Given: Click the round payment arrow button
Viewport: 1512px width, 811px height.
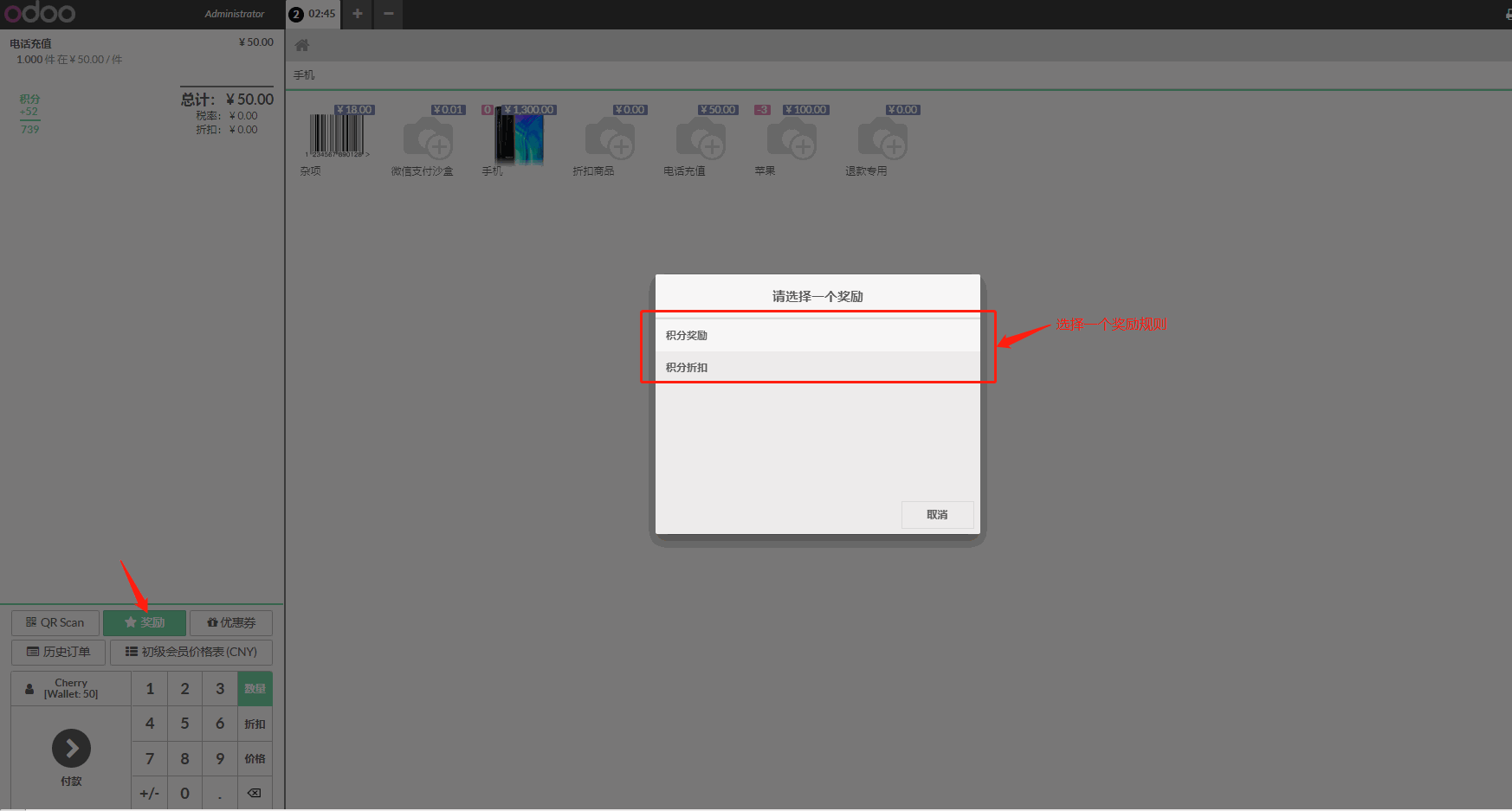Looking at the screenshot, I should pos(71,749).
